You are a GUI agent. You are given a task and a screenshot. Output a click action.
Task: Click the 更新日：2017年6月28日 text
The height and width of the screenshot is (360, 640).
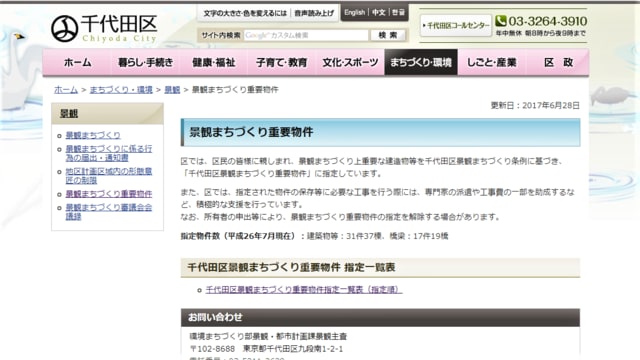point(535,105)
